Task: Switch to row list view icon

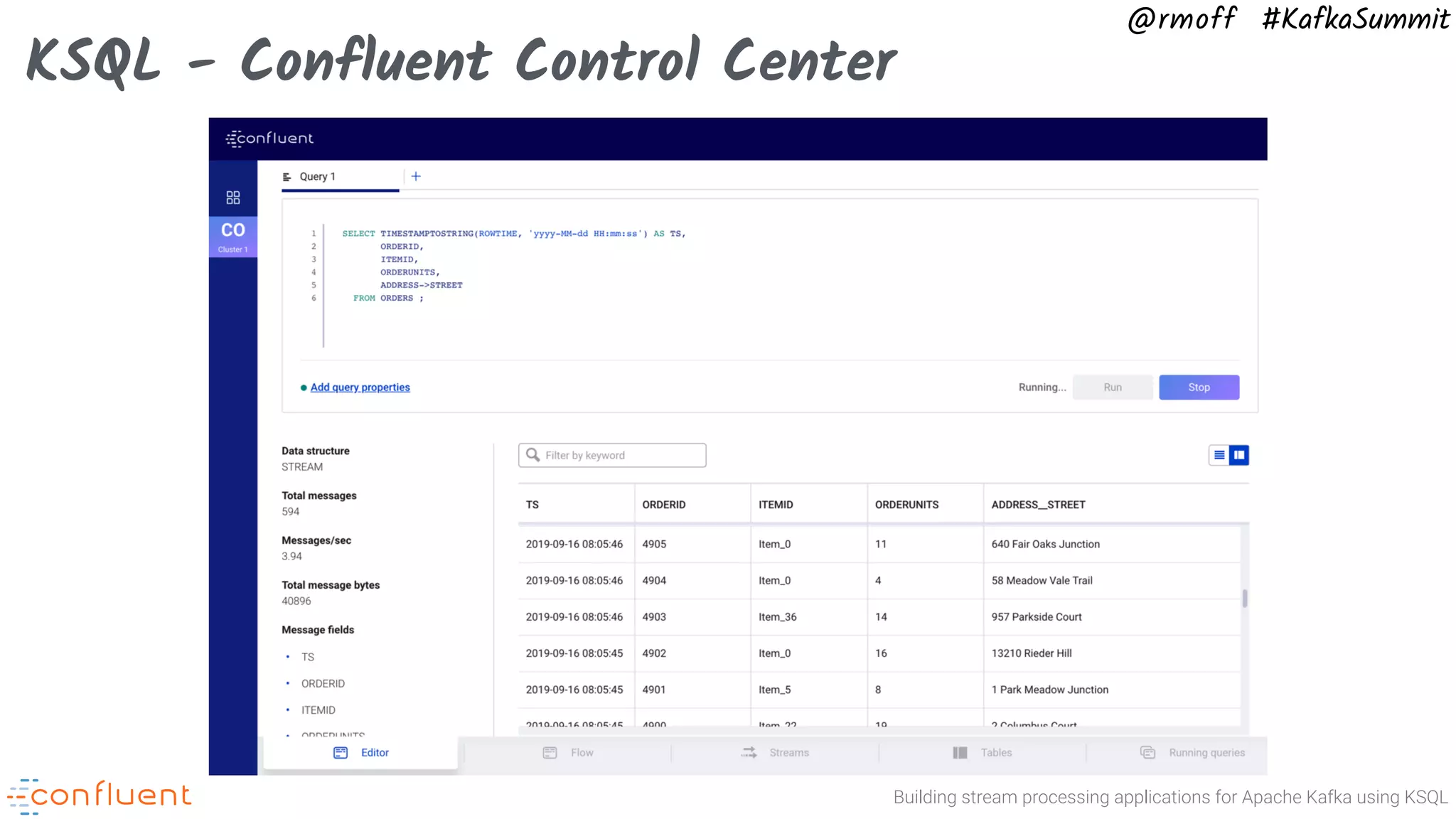Action: pos(1219,455)
